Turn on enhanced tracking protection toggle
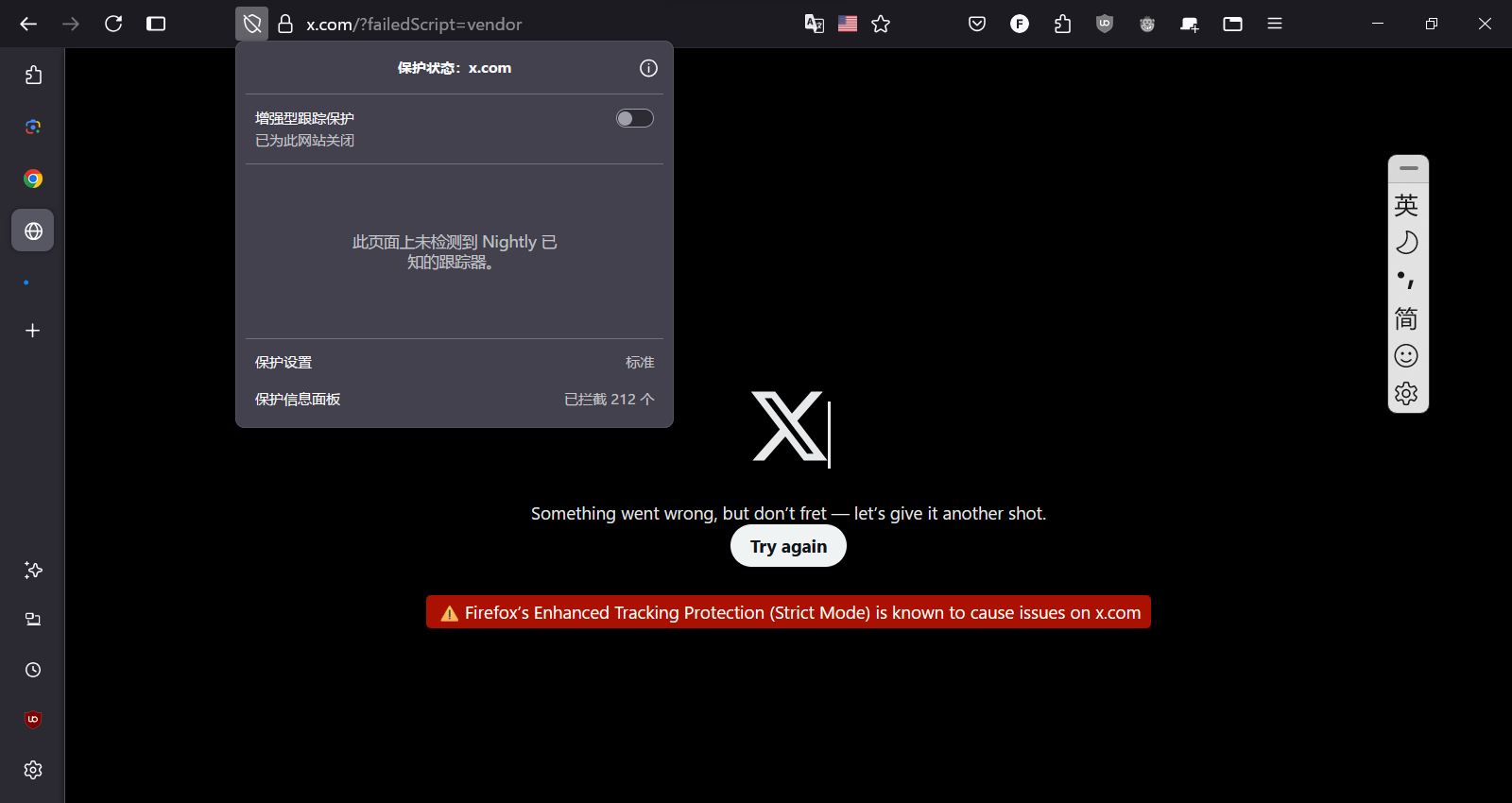 tap(635, 118)
